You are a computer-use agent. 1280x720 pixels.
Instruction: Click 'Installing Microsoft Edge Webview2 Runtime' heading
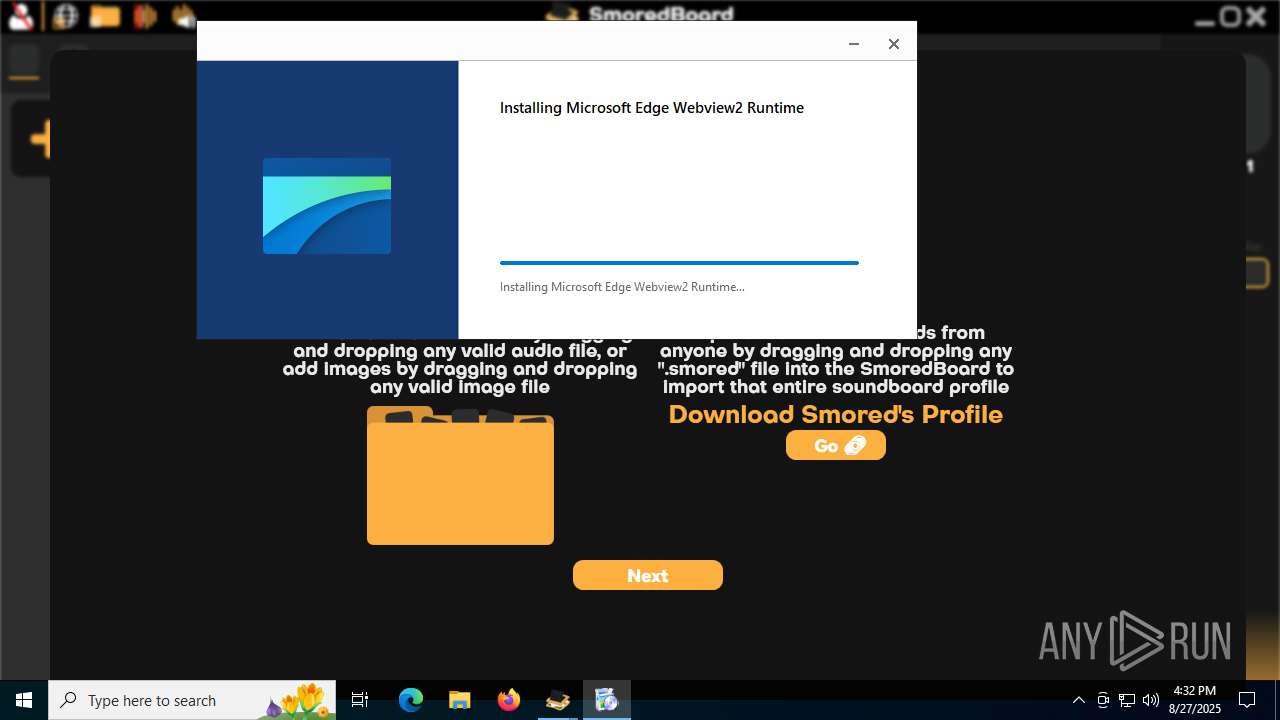(652, 108)
